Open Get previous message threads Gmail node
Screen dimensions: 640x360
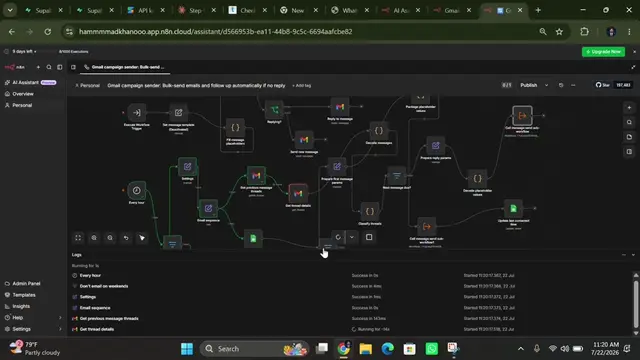(x=256, y=176)
